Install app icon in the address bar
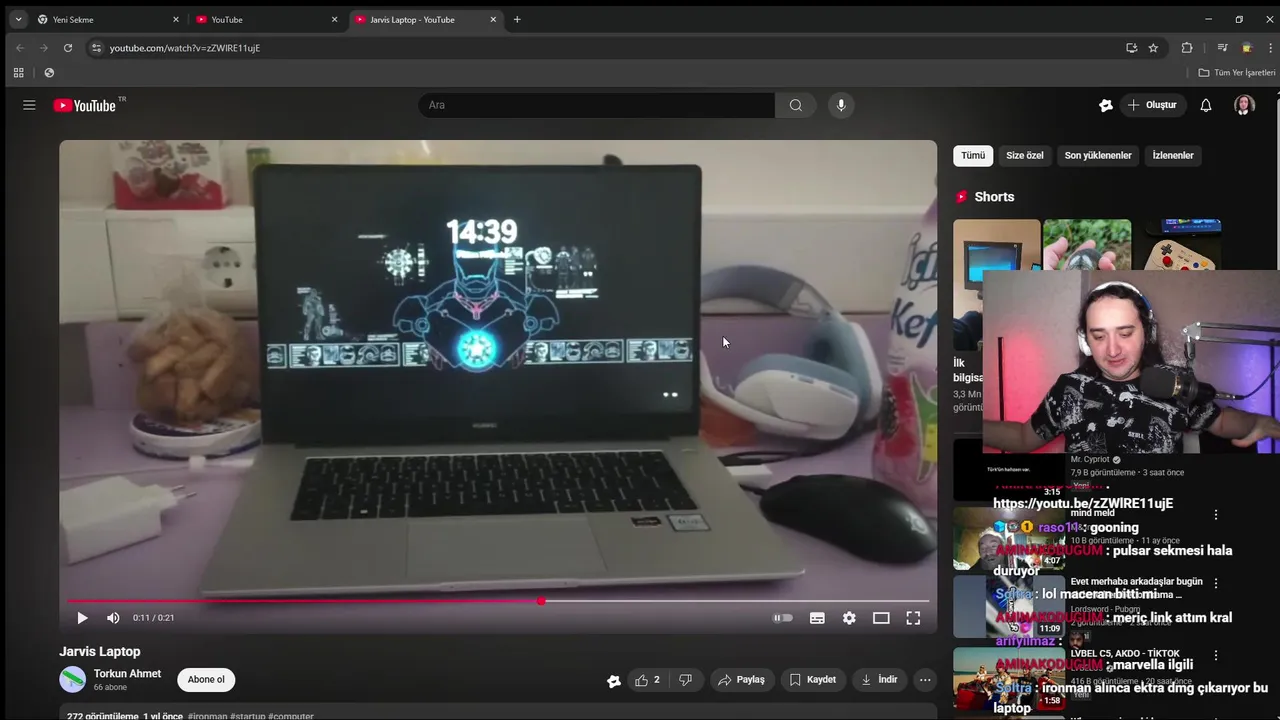The width and height of the screenshot is (1280, 720). point(1131,48)
